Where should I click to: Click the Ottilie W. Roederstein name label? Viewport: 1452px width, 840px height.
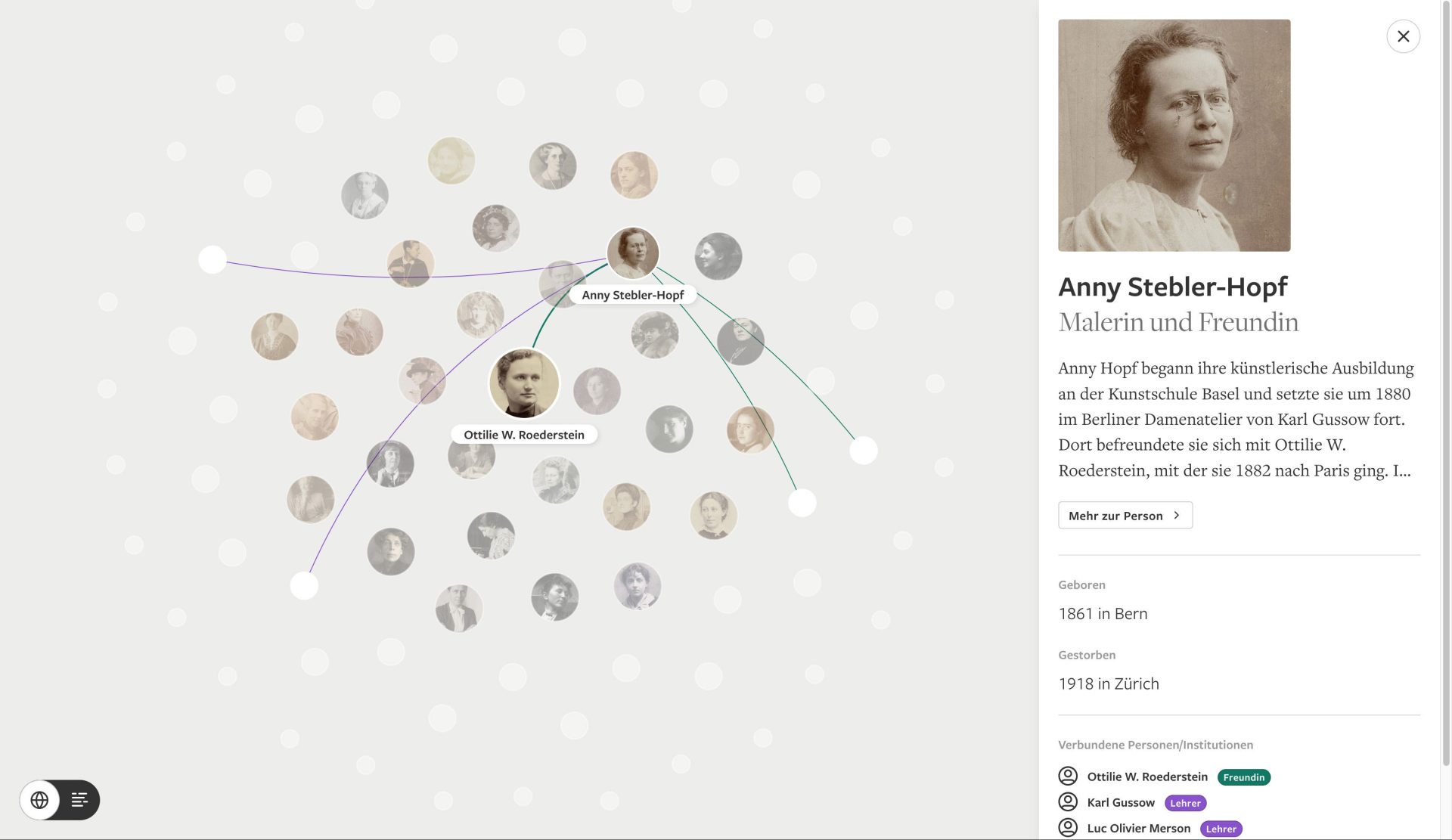[x=523, y=435]
